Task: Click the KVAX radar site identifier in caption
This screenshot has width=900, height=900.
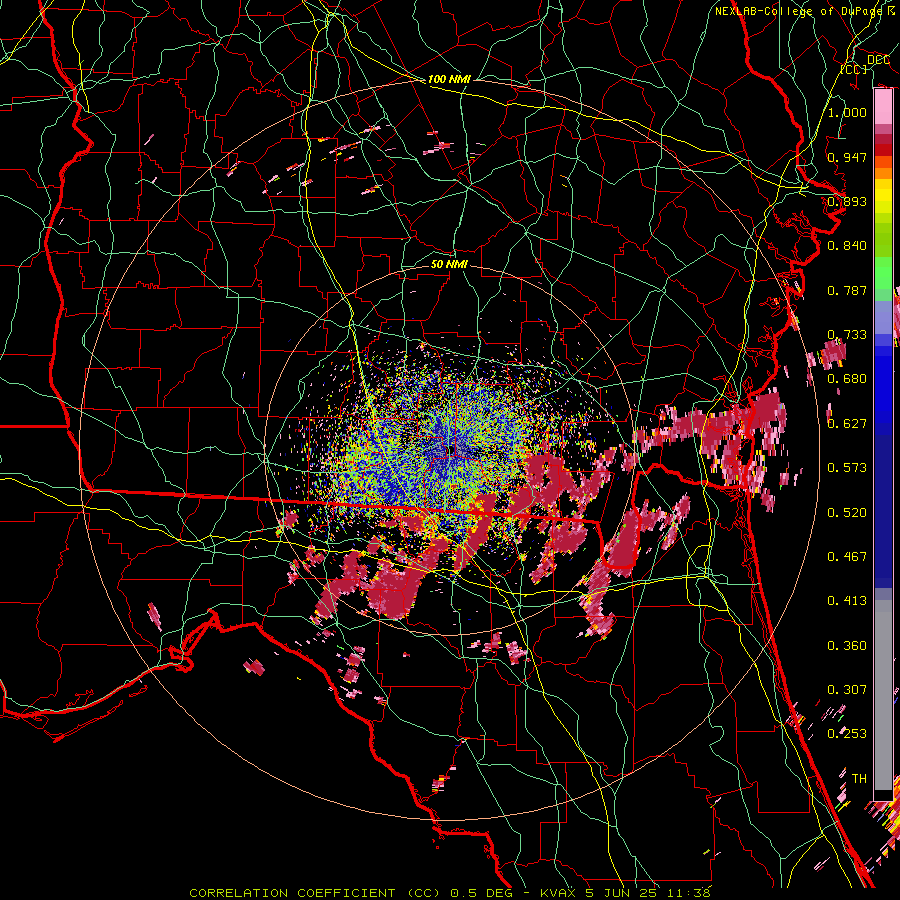Action: [x=560, y=893]
